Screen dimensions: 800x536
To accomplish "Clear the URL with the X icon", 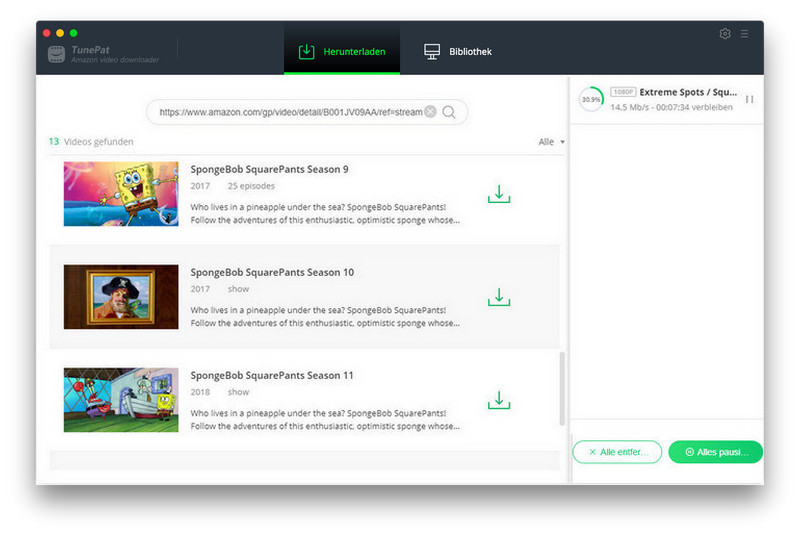I will [x=431, y=112].
